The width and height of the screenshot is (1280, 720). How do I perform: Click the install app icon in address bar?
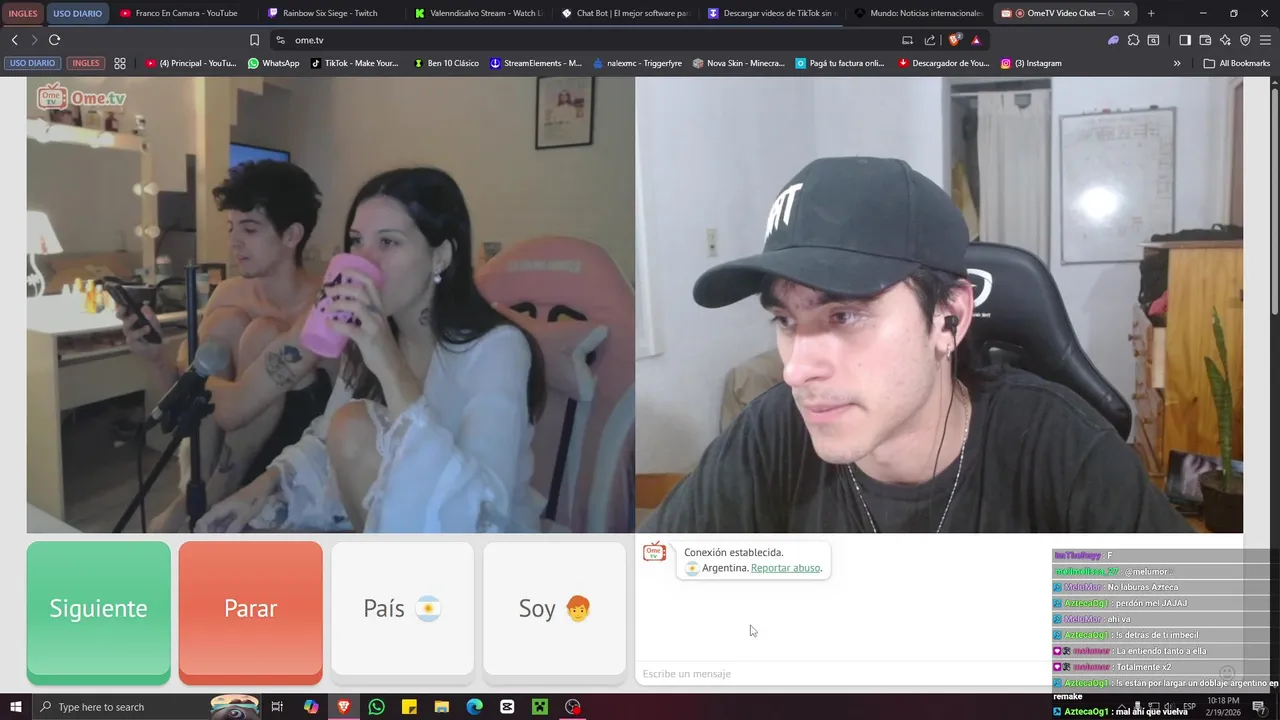pyautogui.click(x=907, y=40)
